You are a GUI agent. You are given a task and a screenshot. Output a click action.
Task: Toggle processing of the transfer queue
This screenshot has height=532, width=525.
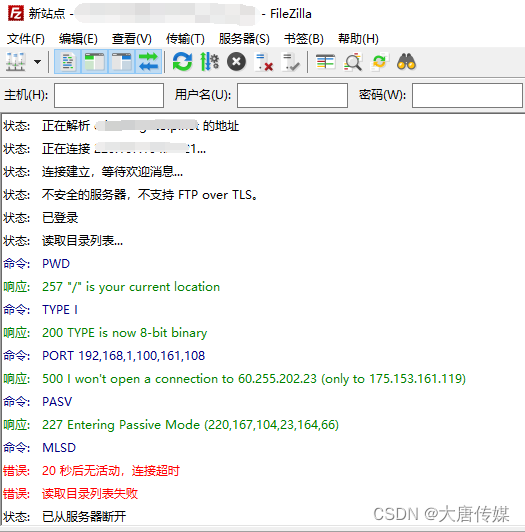[x=209, y=62]
